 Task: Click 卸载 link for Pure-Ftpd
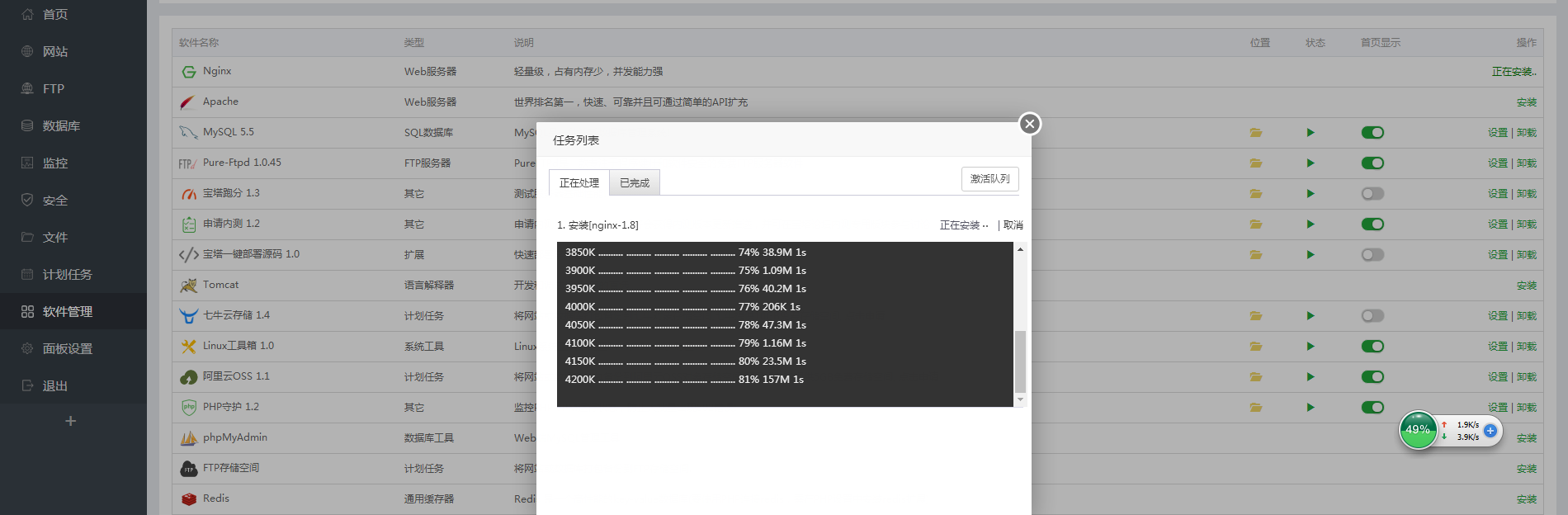point(1527,163)
